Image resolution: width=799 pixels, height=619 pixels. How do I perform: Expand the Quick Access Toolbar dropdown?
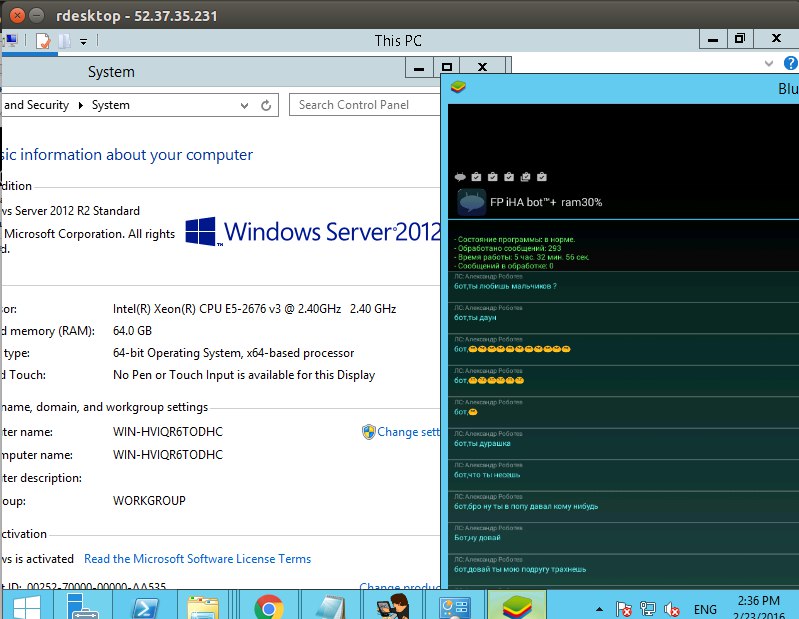point(84,41)
